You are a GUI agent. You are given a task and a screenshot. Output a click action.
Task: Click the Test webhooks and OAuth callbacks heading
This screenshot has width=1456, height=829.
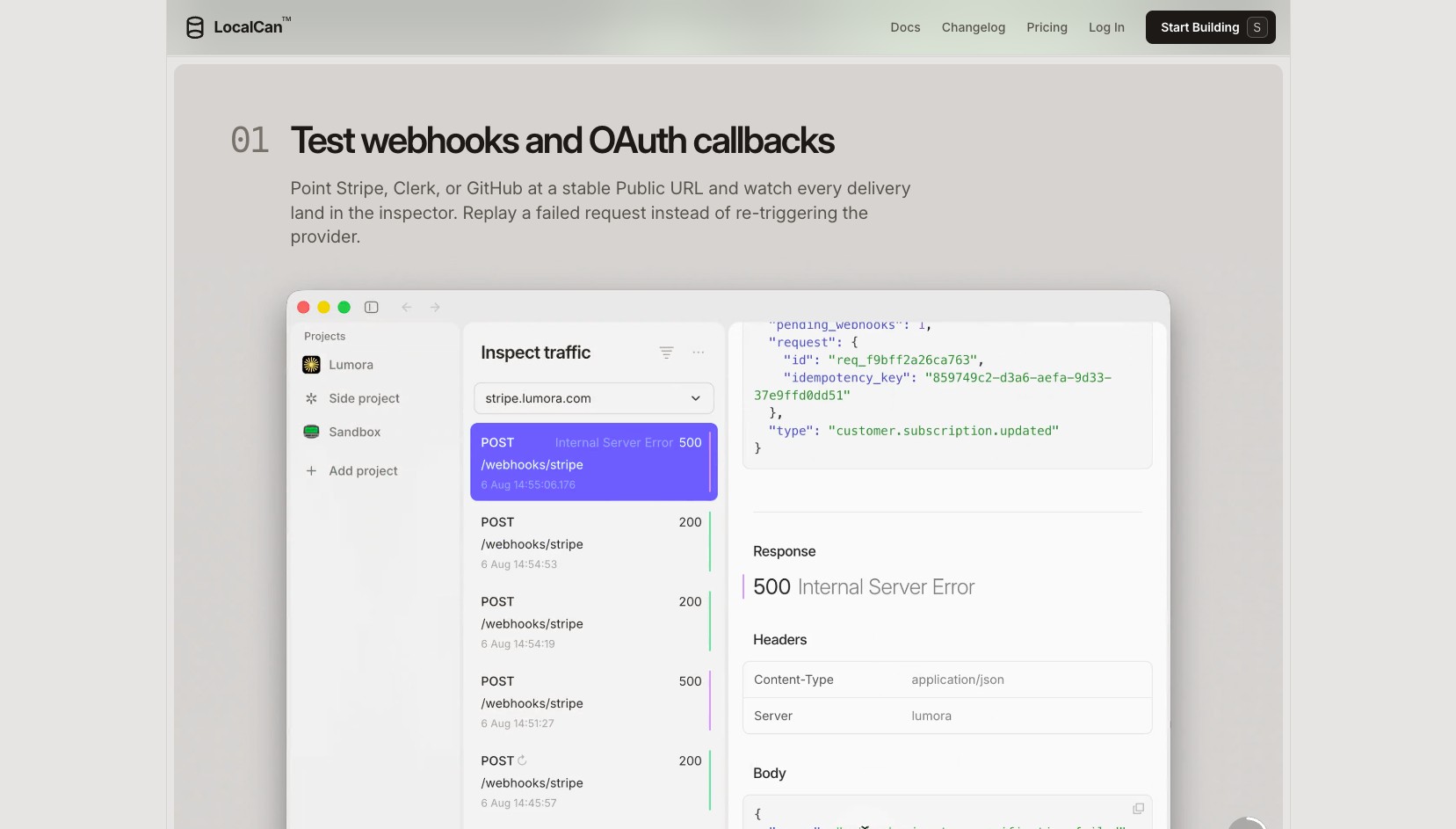[562, 141]
